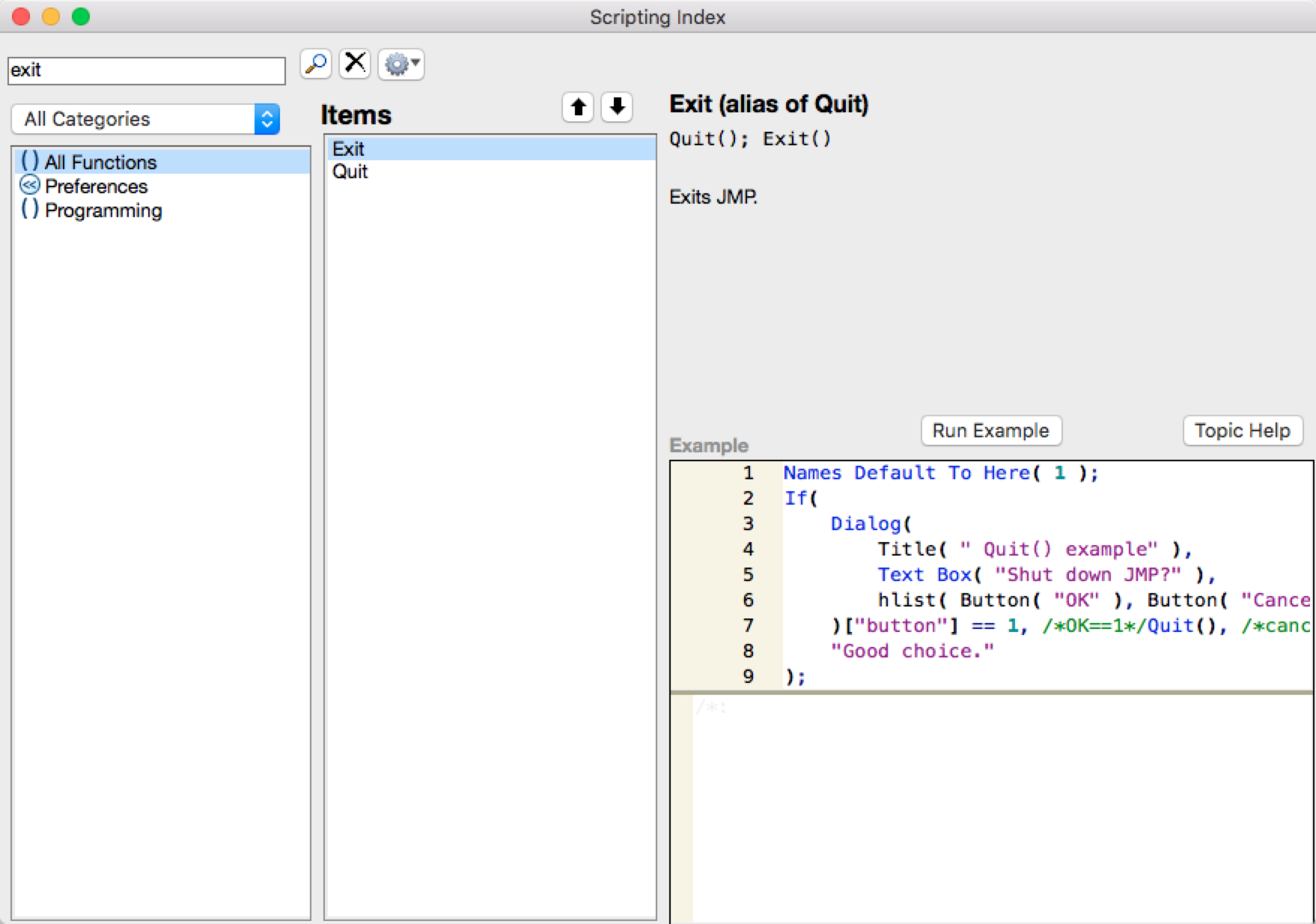The width and height of the screenshot is (1316, 924).
Task: Click the down arrow above Items list
Action: pyautogui.click(x=617, y=107)
